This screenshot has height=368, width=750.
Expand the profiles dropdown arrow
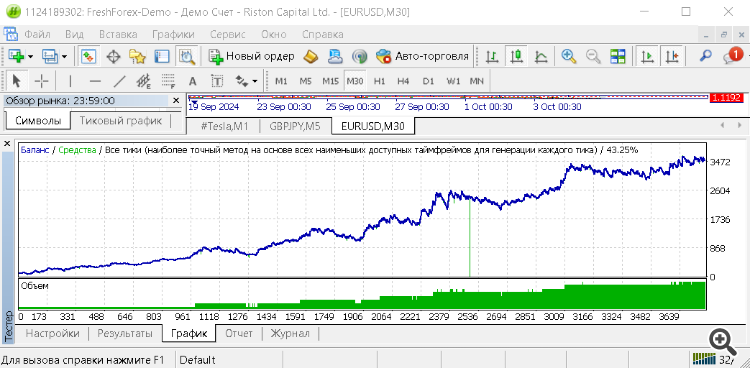(64, 56)
